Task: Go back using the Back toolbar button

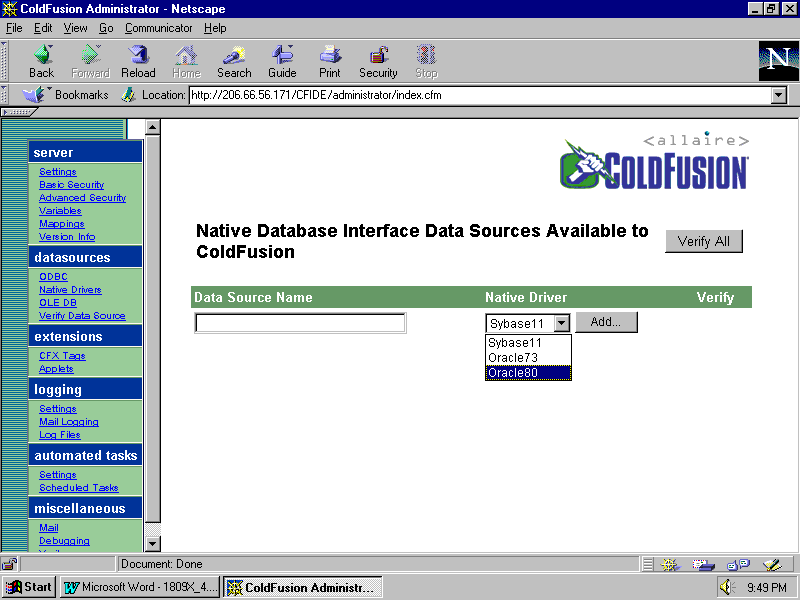Action: [x=41, y=61]
